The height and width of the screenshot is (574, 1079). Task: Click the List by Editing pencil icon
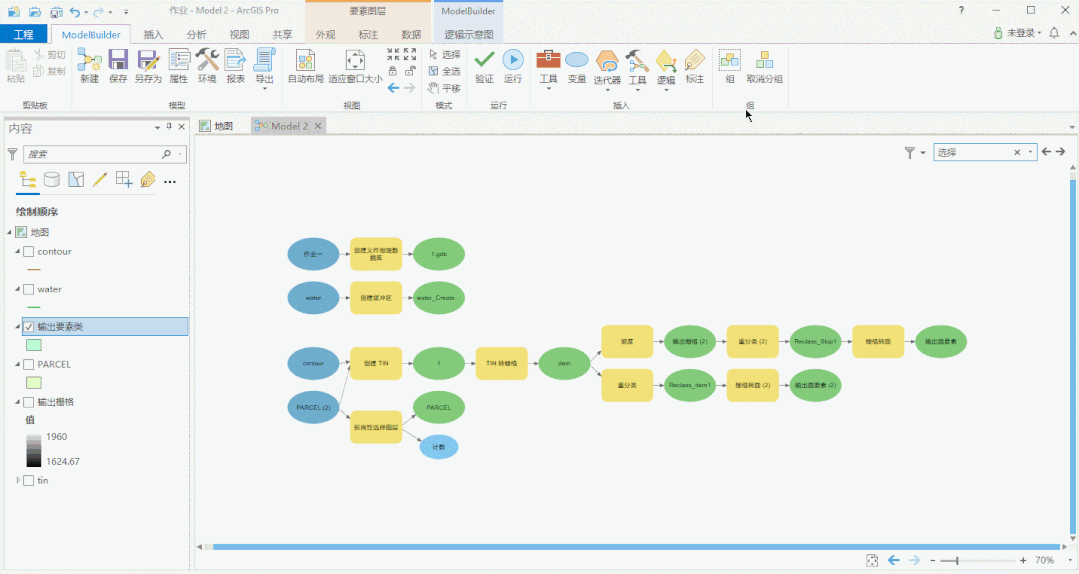tap(100, 180)
